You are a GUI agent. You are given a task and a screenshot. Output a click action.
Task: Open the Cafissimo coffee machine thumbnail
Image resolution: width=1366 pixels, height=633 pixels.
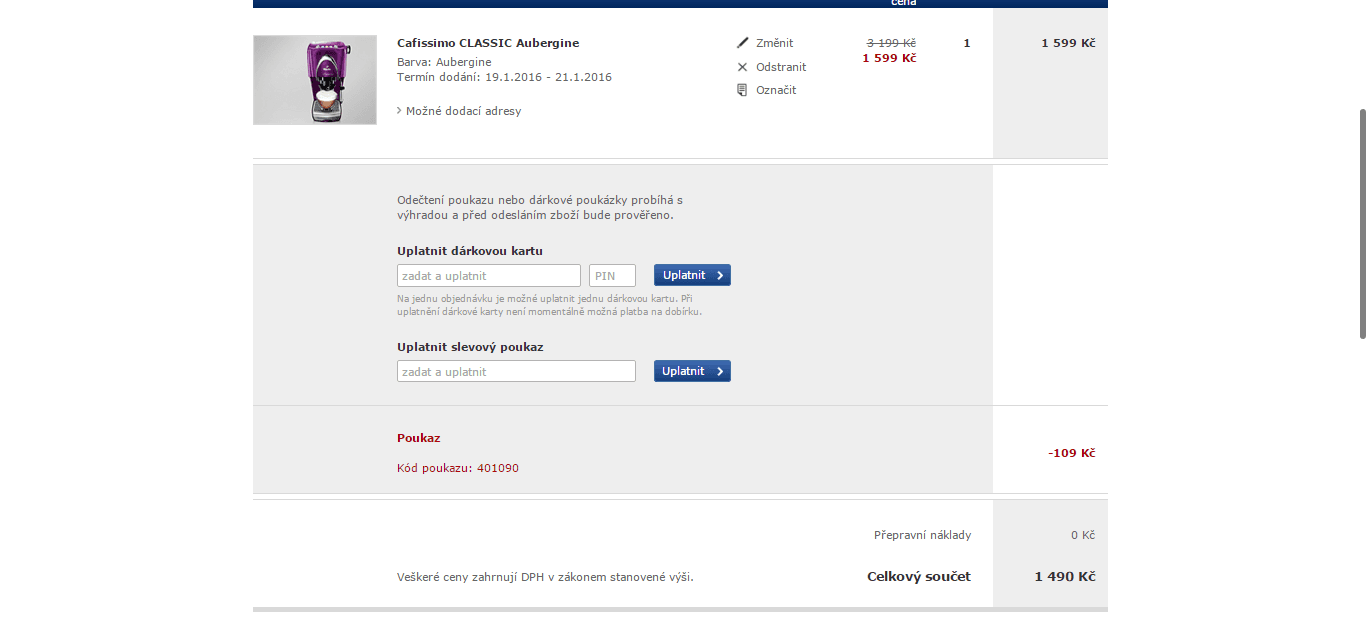tap(315, 80)
